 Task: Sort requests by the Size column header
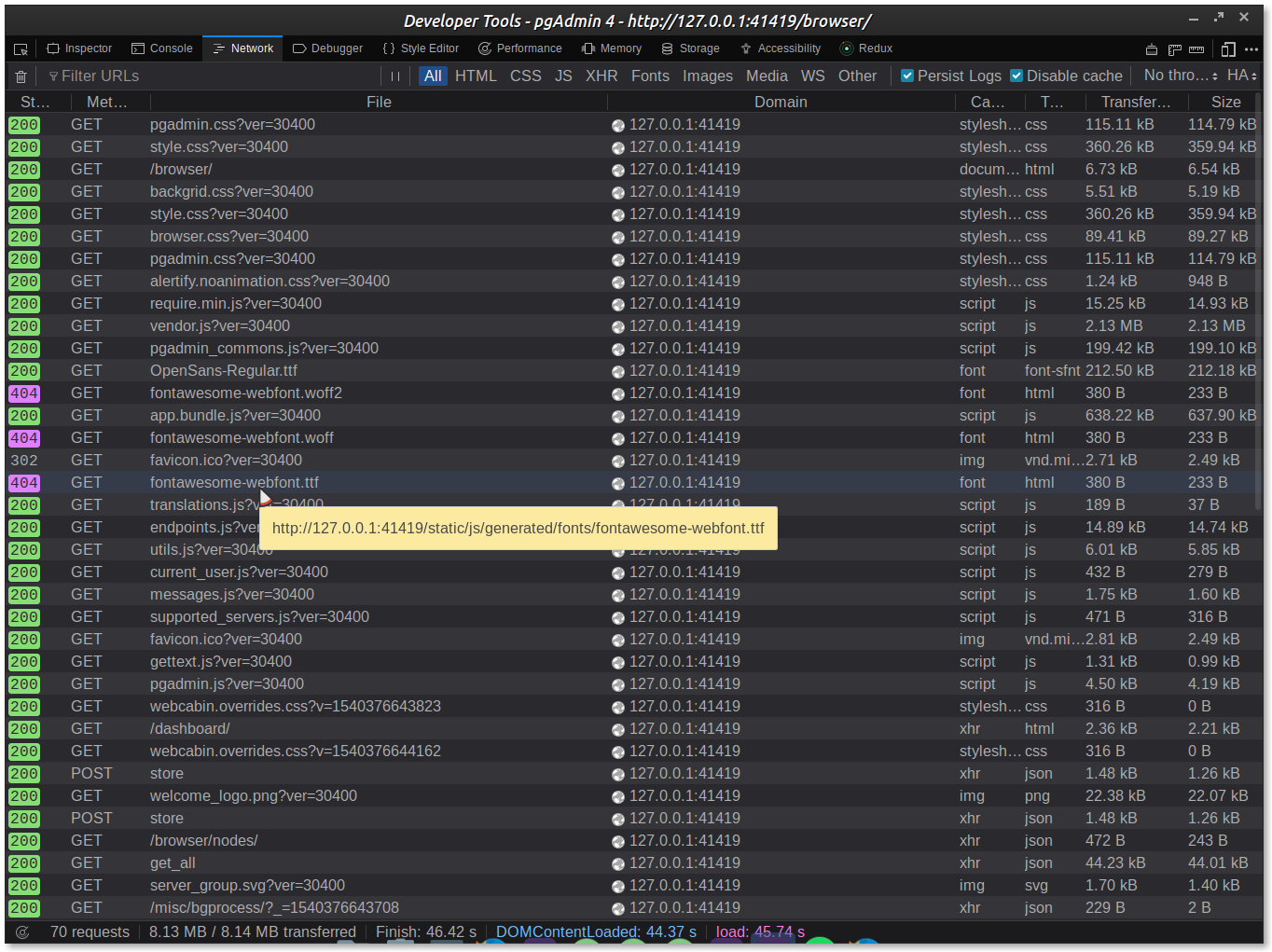(x=1225, y=102)
